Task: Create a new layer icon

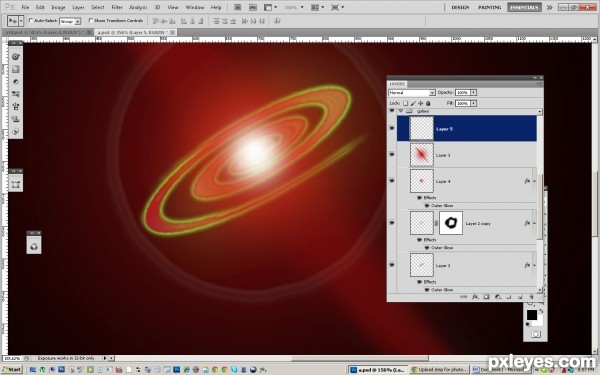Action: [x=520, y=297]
